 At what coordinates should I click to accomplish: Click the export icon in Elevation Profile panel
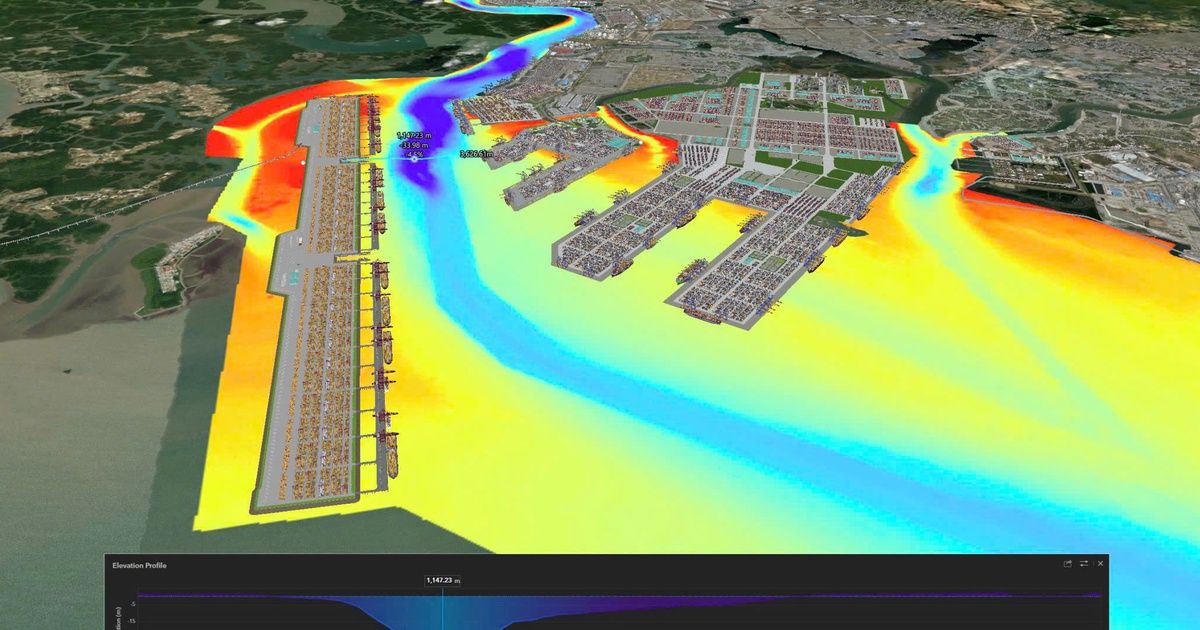1068,564
